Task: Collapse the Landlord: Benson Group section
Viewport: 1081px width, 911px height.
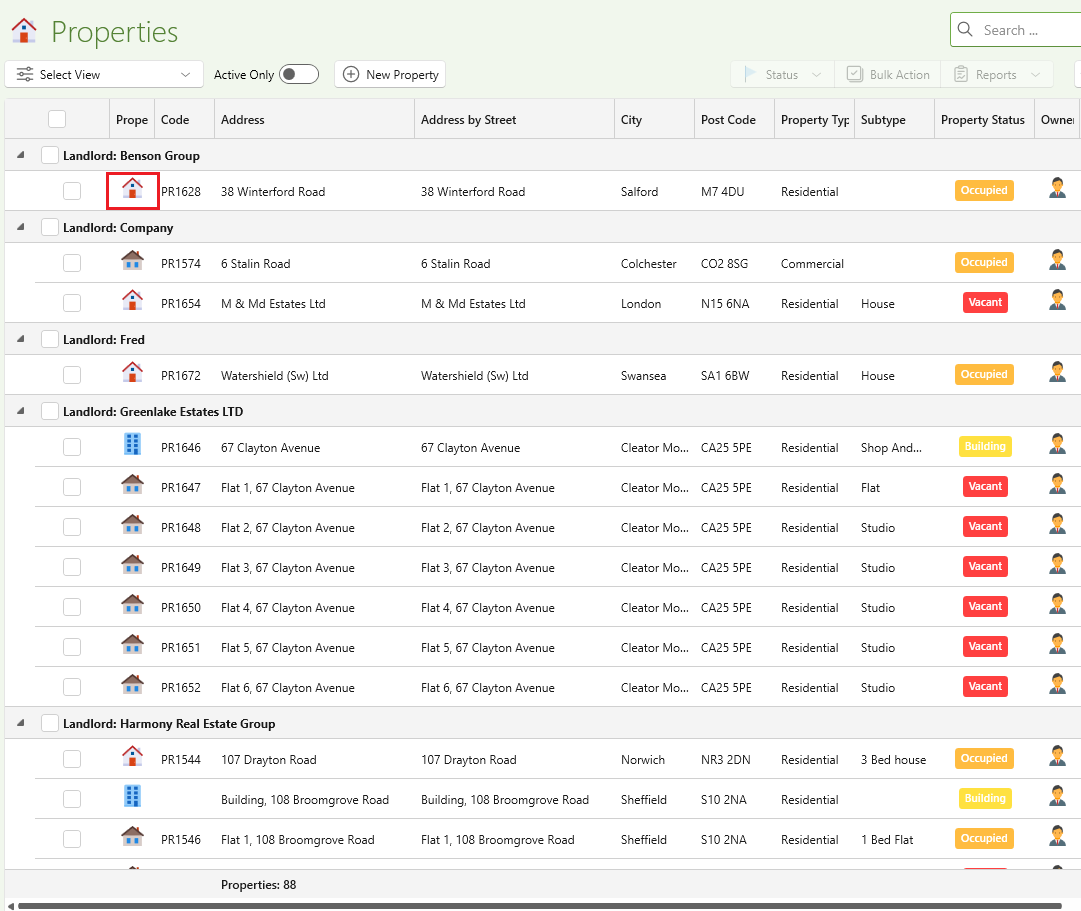Action: [21, 155]
